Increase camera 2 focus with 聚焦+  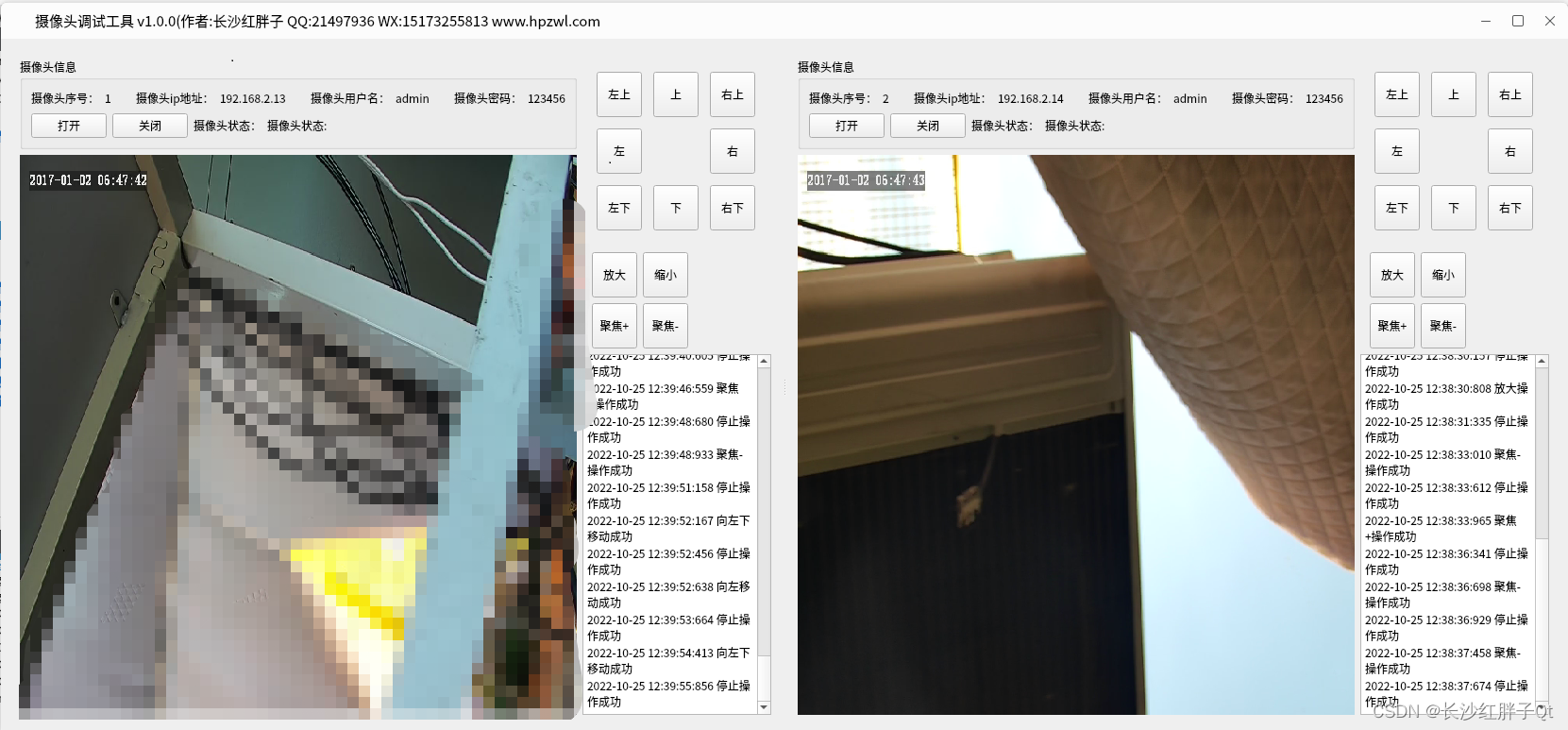tap(1392, 326)
